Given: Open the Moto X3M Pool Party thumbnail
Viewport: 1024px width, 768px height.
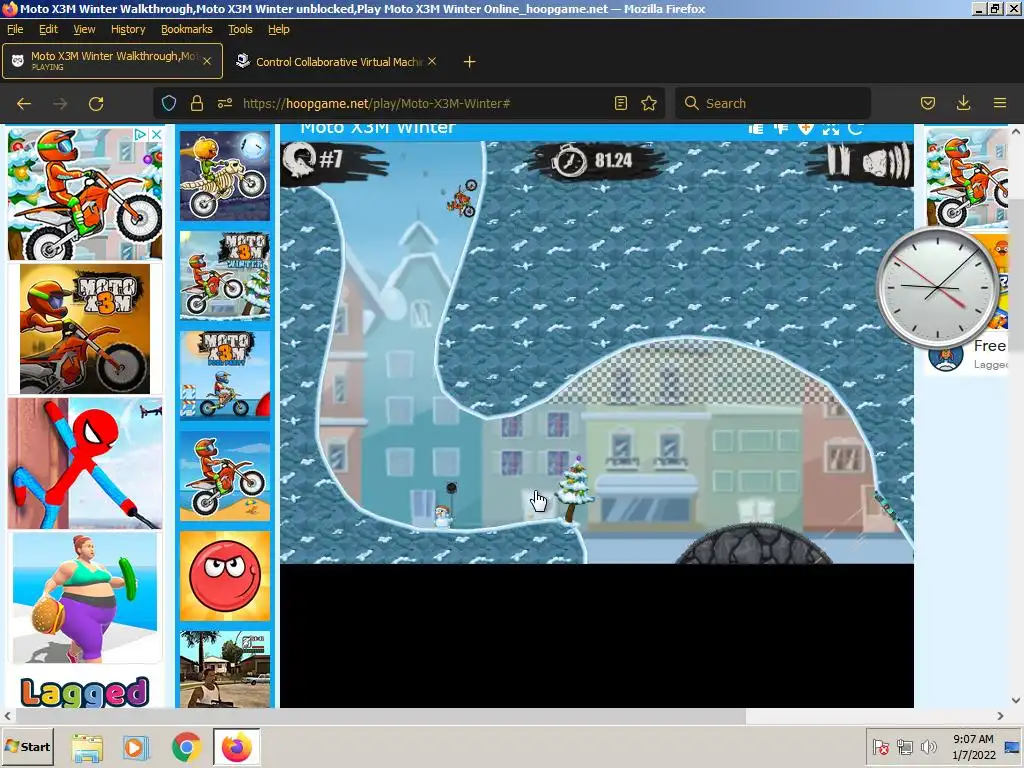Looking at the screenshot, I should point(225,376).
